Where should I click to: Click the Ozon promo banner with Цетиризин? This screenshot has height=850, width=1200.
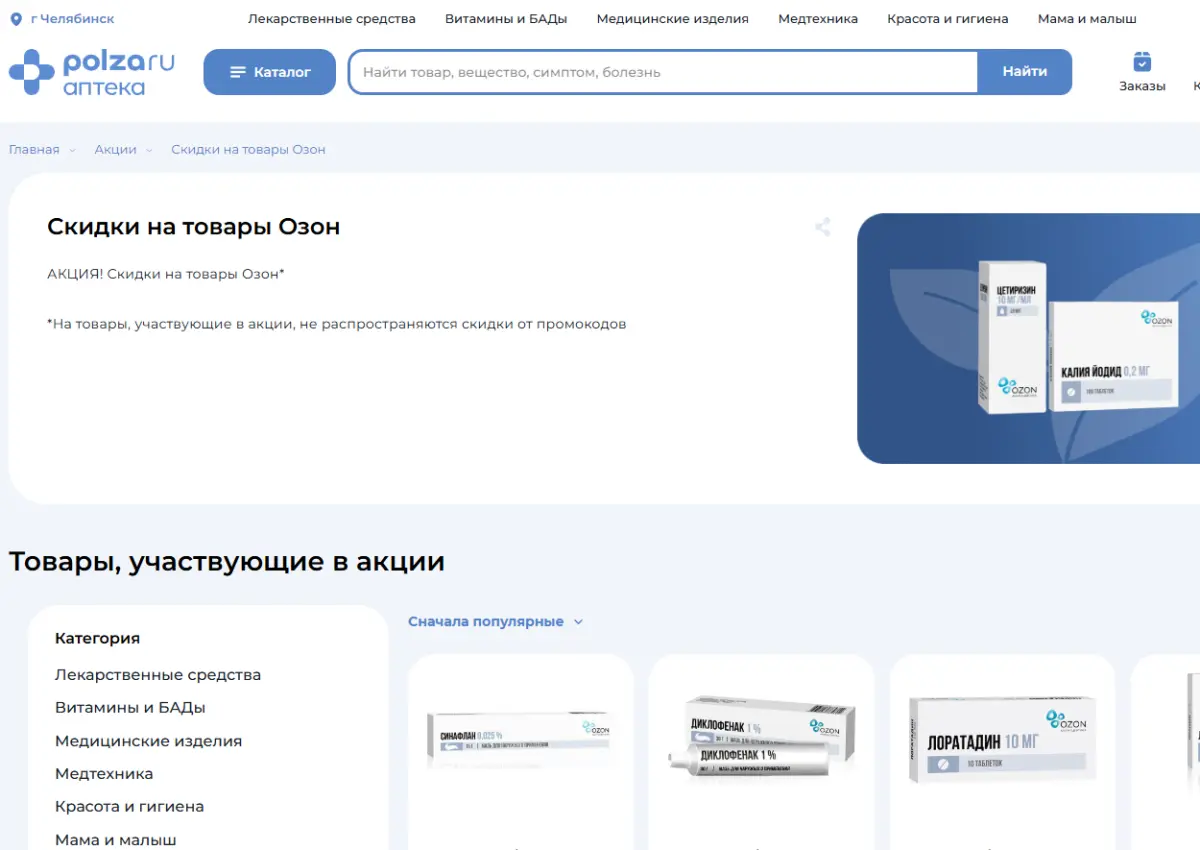pos(1028,338)
